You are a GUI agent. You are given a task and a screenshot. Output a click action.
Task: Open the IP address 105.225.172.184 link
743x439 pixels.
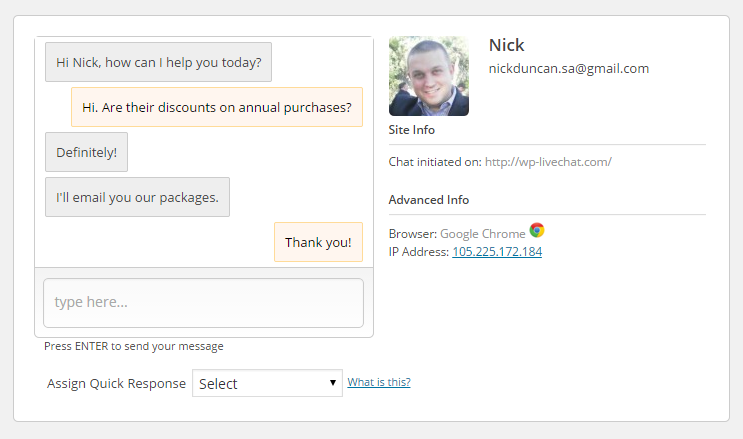pos(497,252)
